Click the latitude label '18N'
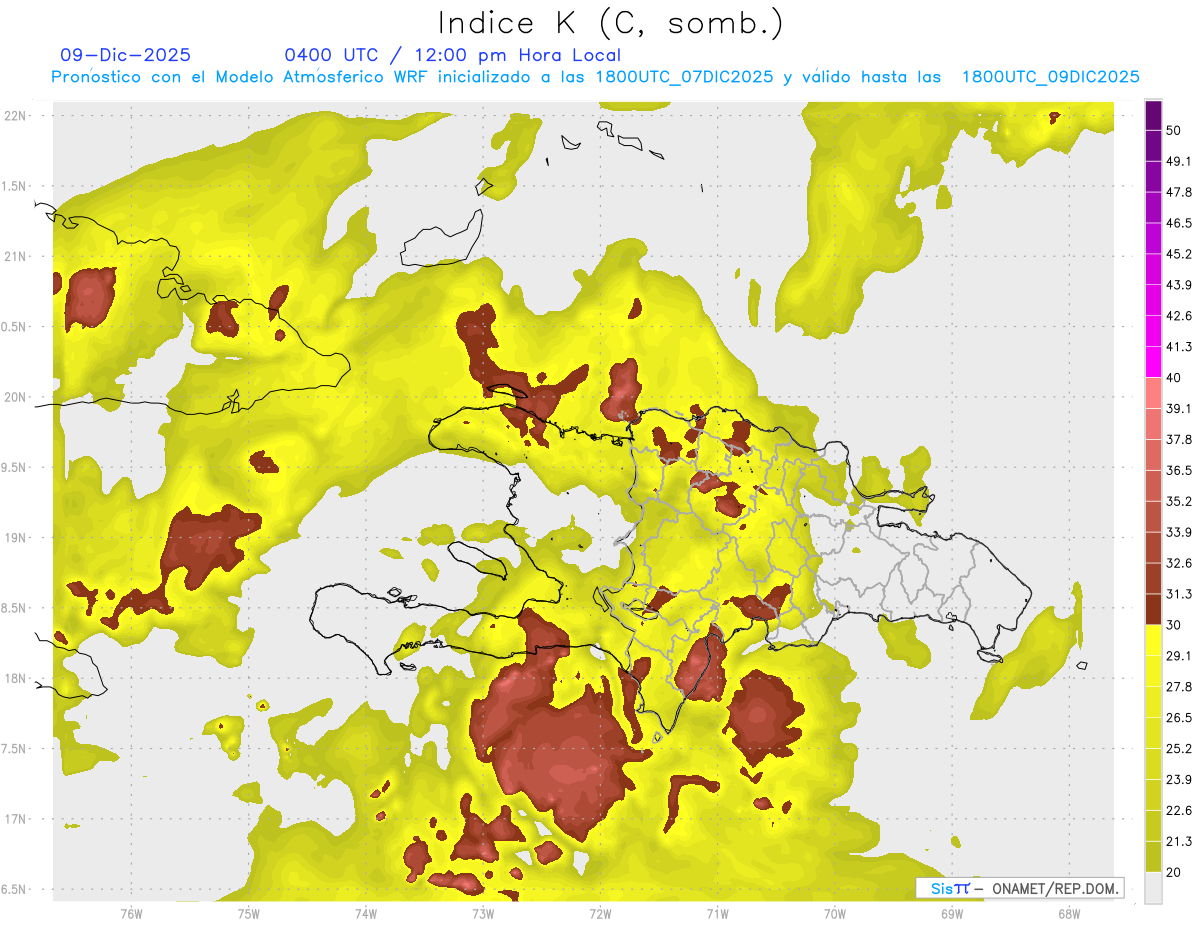 click(x=15, y=678)
